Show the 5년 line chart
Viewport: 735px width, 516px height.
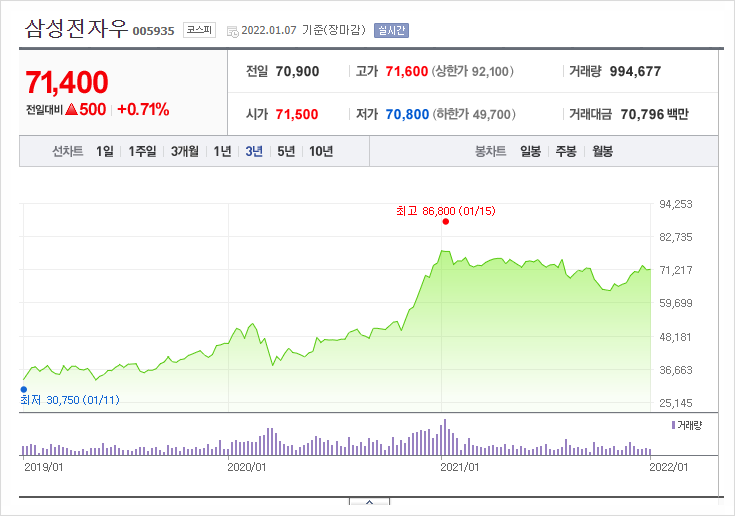286,151
